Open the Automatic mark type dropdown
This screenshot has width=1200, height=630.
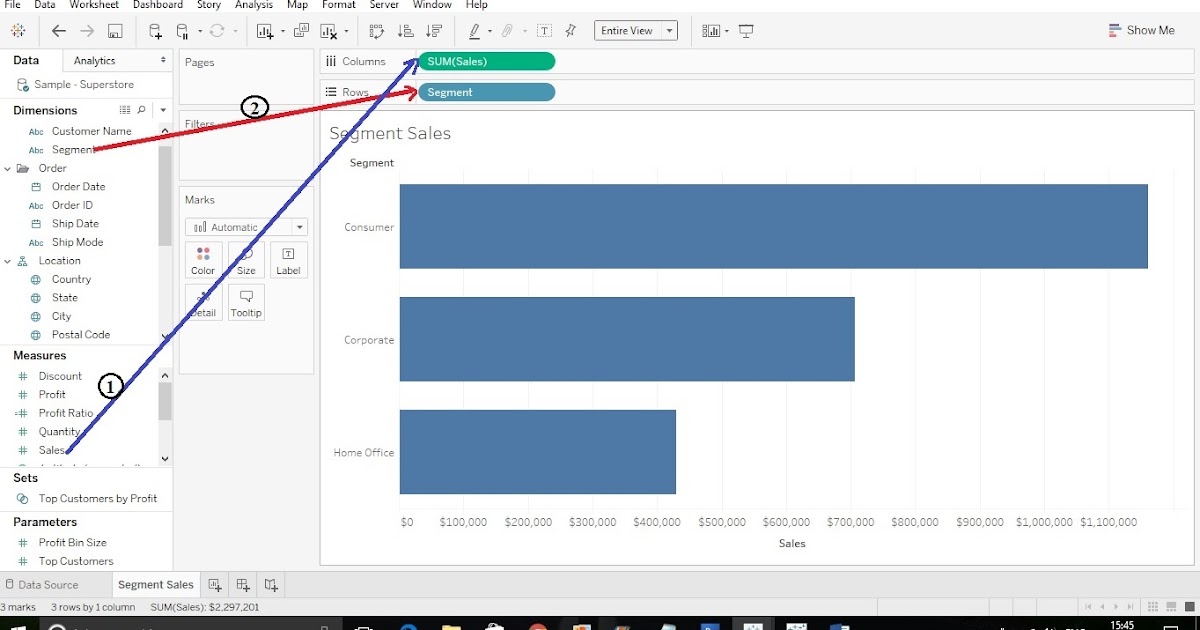[297, 227]
